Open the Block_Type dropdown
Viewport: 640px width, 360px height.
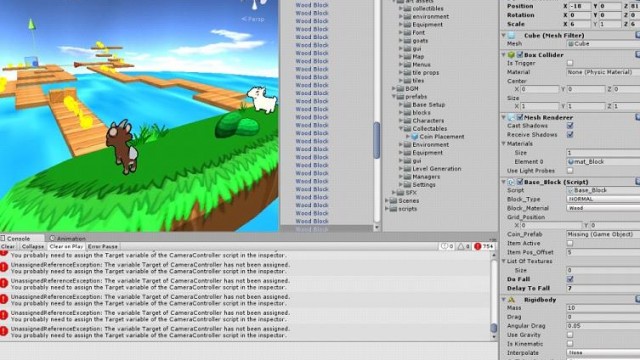(x=603, y=199)
